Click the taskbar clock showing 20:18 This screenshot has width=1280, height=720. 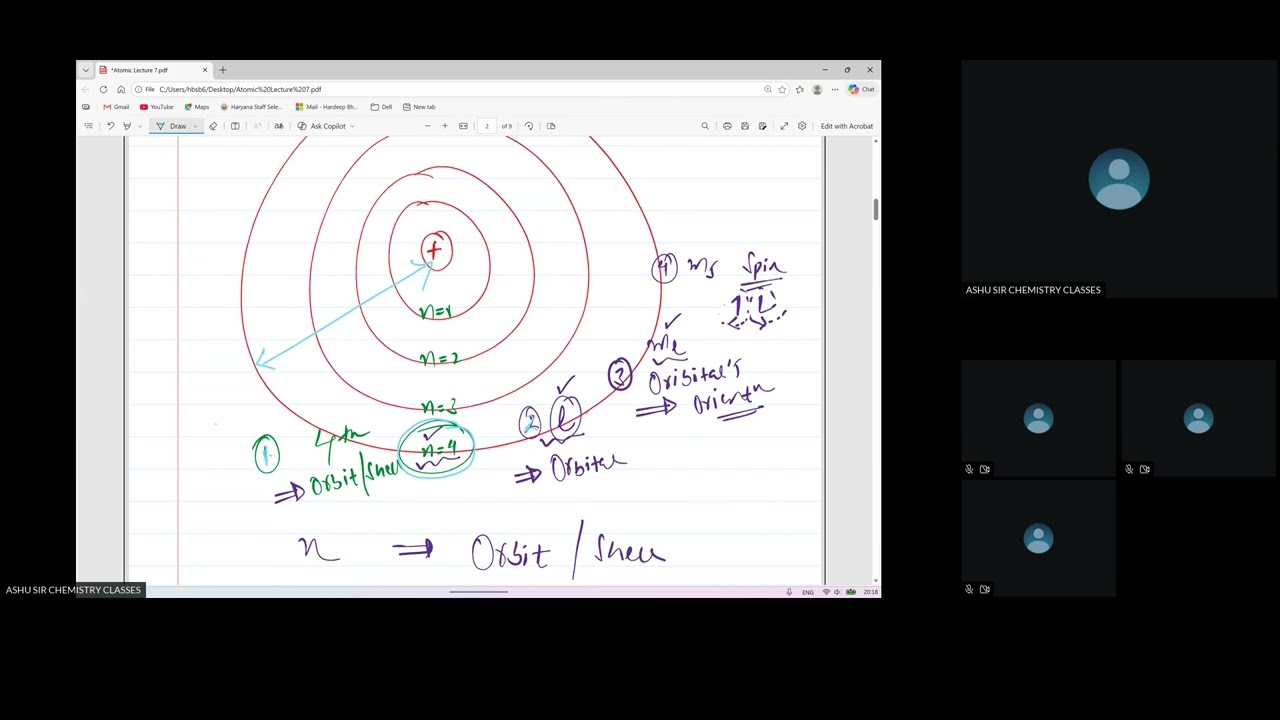[x=871, y=592]
